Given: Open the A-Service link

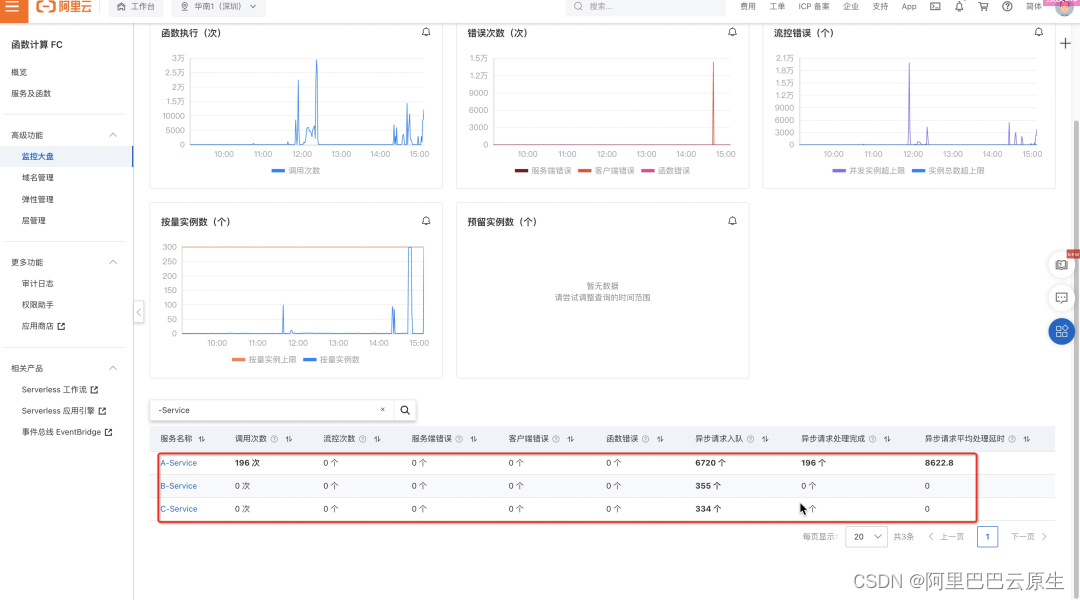Looking at the screenshot, I should [178, 463].
